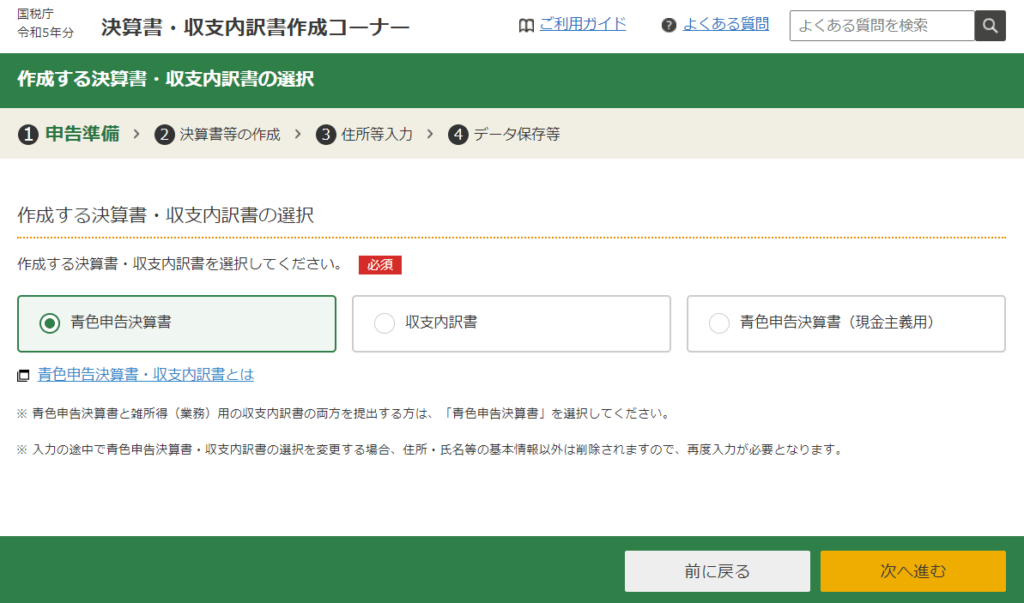Screen dimensions: 1024x603
Task: Click the new-window icon before 青色申告決算書・収支内訳書とは
Action: [23, 376]
